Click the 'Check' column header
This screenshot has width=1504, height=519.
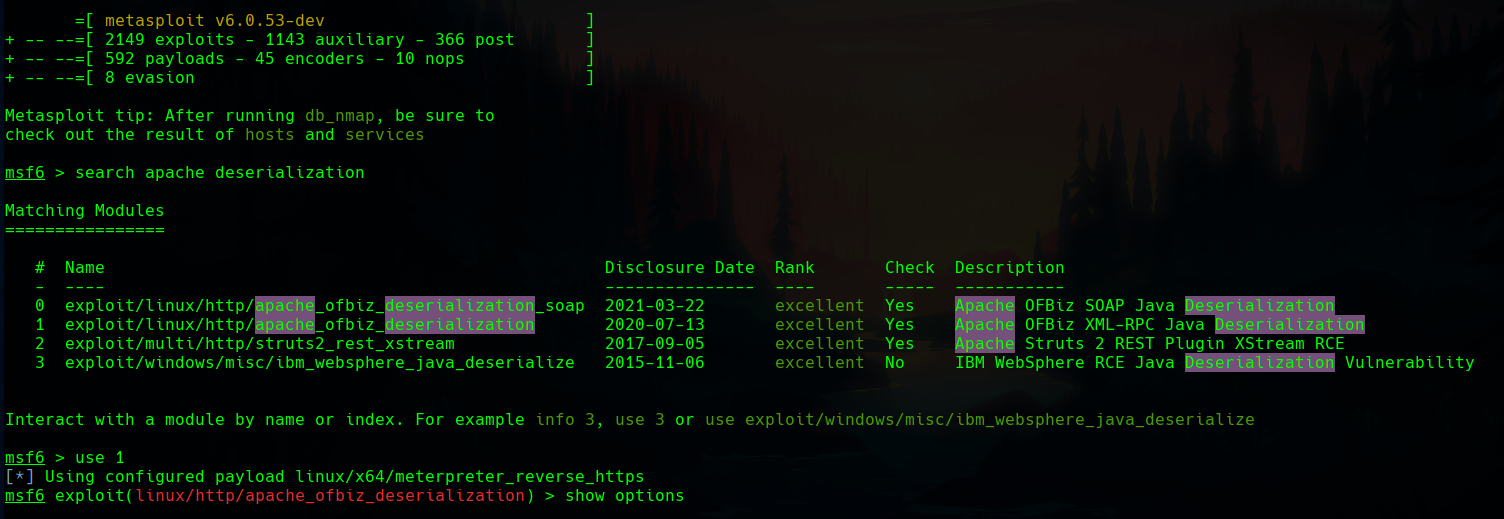pyautogui.click(x=909, y=268)
